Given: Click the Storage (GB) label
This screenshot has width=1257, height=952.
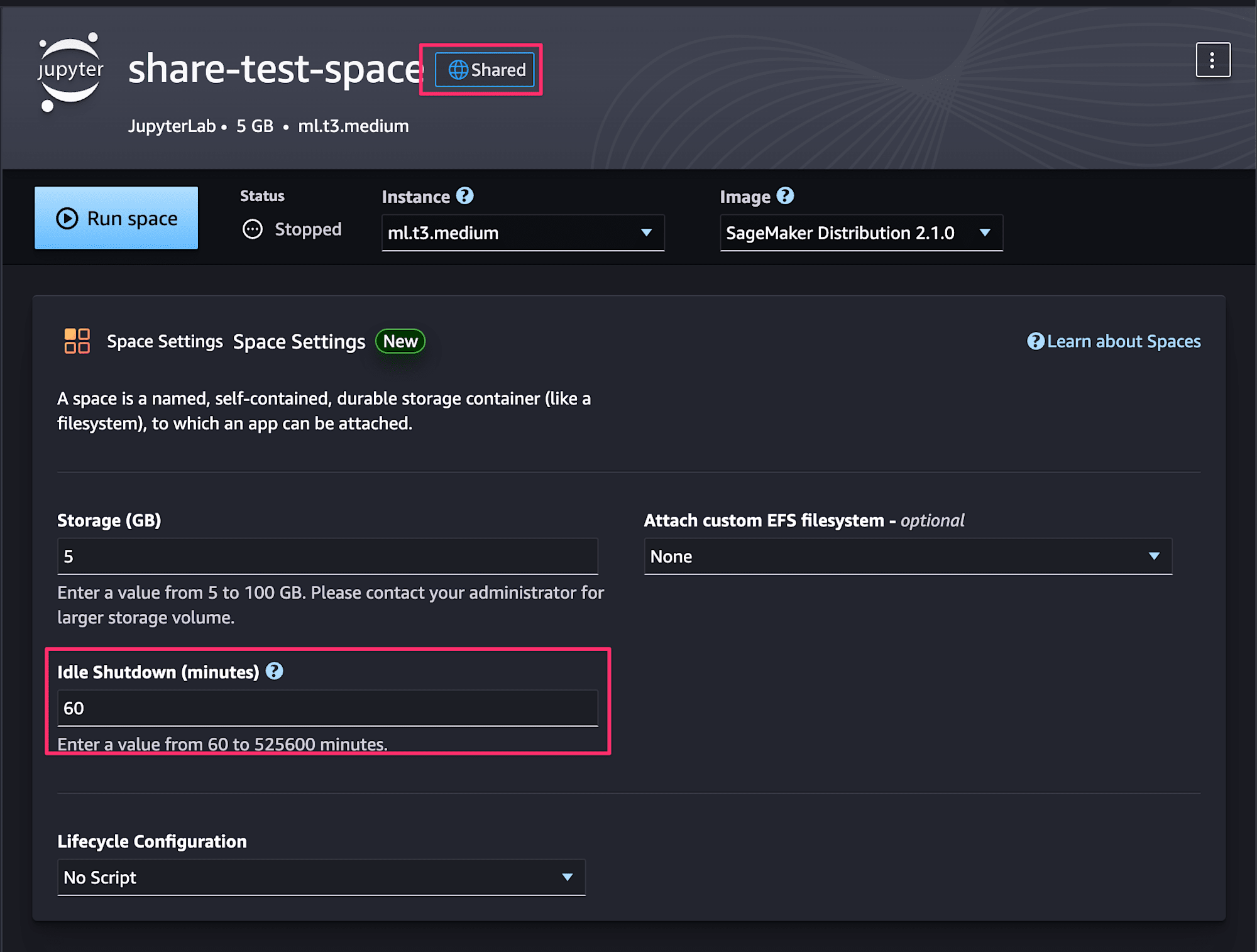Looking at the screenshot, I should (x=109, y=520).
